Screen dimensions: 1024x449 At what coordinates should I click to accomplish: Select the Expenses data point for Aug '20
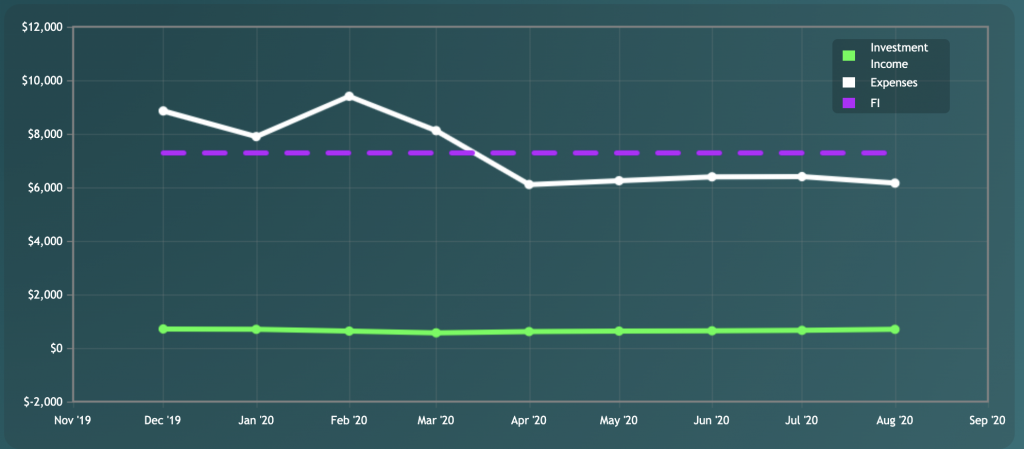tap(895, 183)
